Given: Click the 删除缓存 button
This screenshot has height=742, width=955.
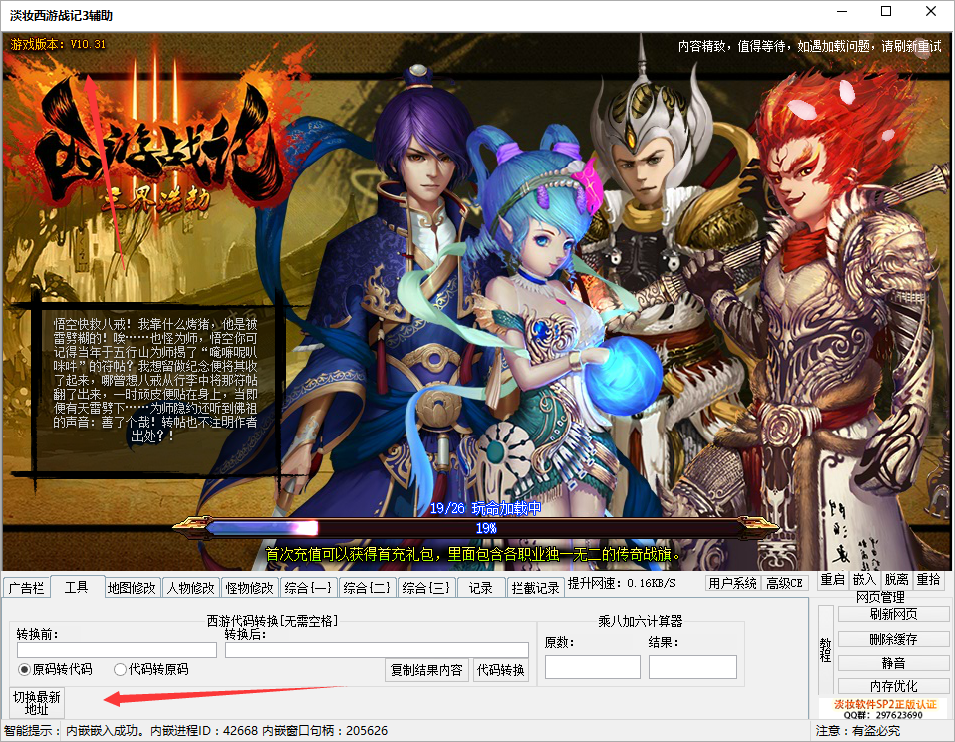Looking at the screenshot, I should tap(893, 639).
